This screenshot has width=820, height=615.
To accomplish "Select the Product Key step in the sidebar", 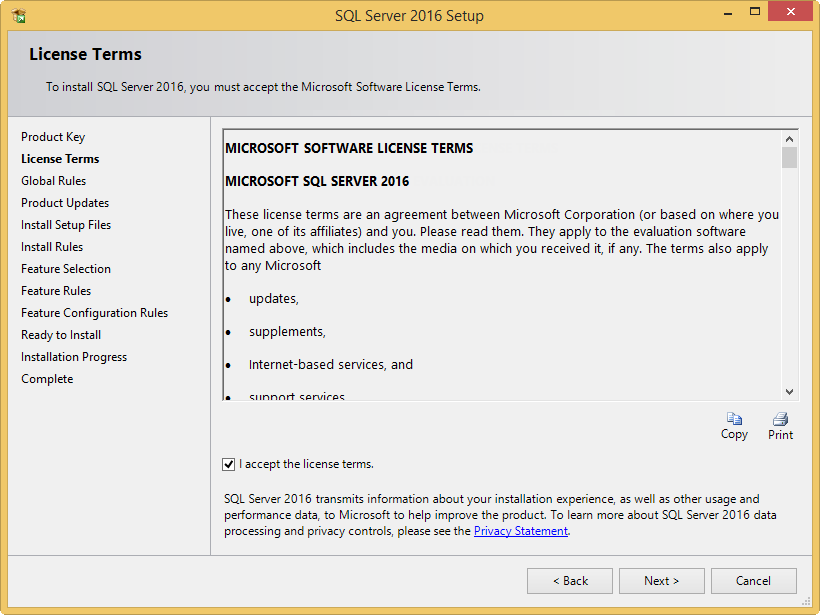I will [x=53, y=137].
